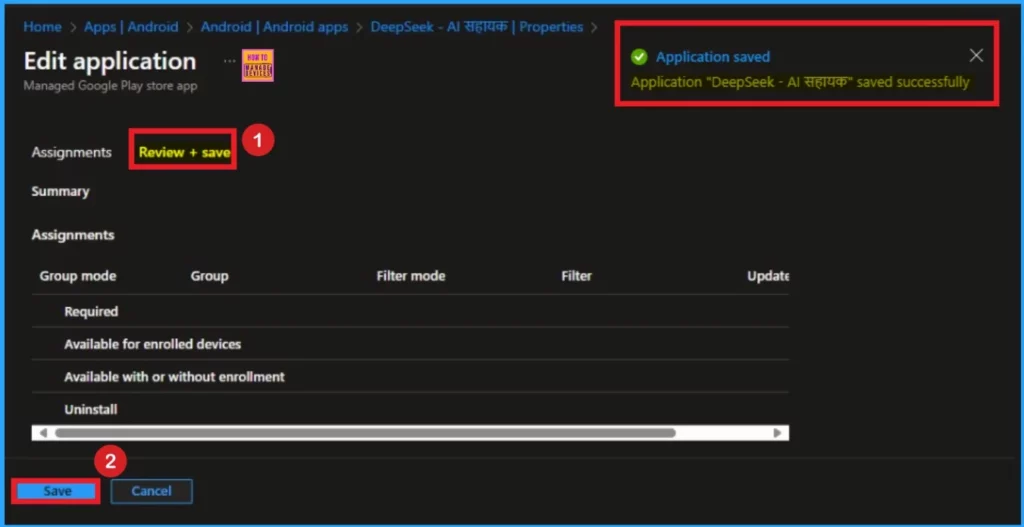The width and height of the screenshot is (1024, 527).
Task: Click the Edit application page title
Action: coord(110,61)
